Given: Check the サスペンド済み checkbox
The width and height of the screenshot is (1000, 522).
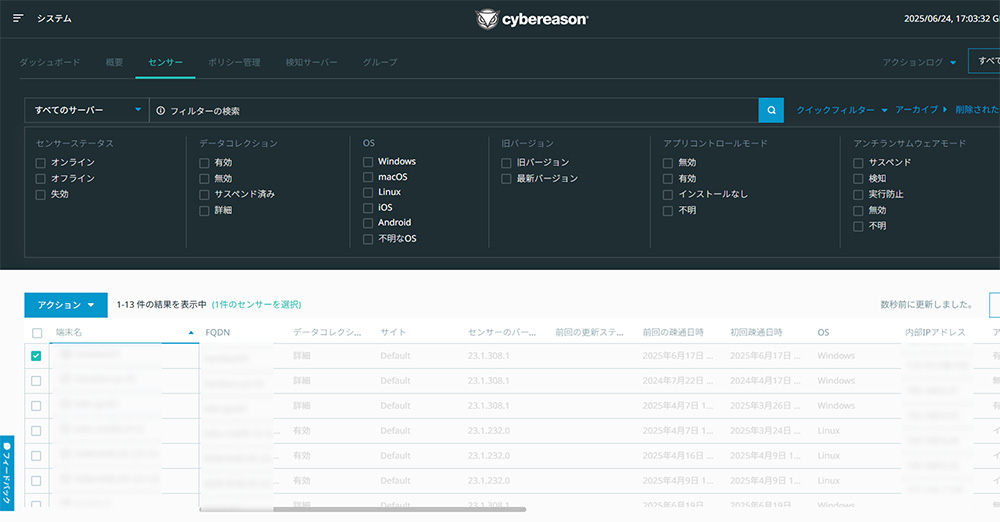Looking at the screenshot, I should point(204,195).
